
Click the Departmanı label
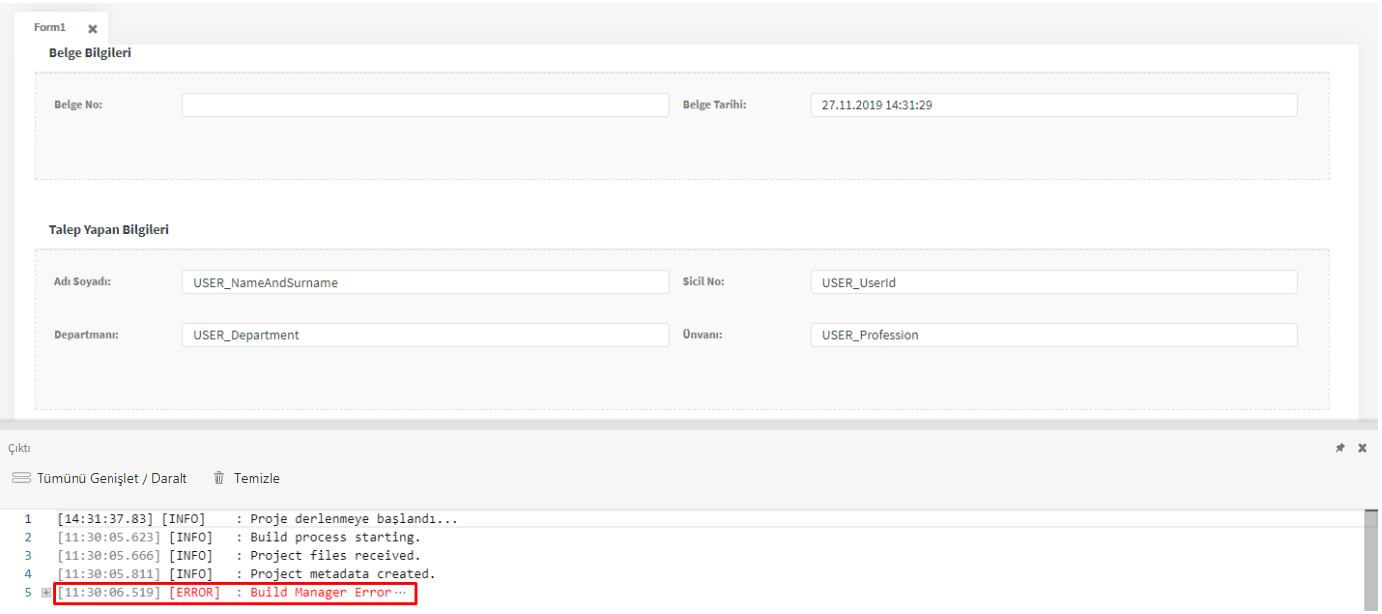coord(86,335)
